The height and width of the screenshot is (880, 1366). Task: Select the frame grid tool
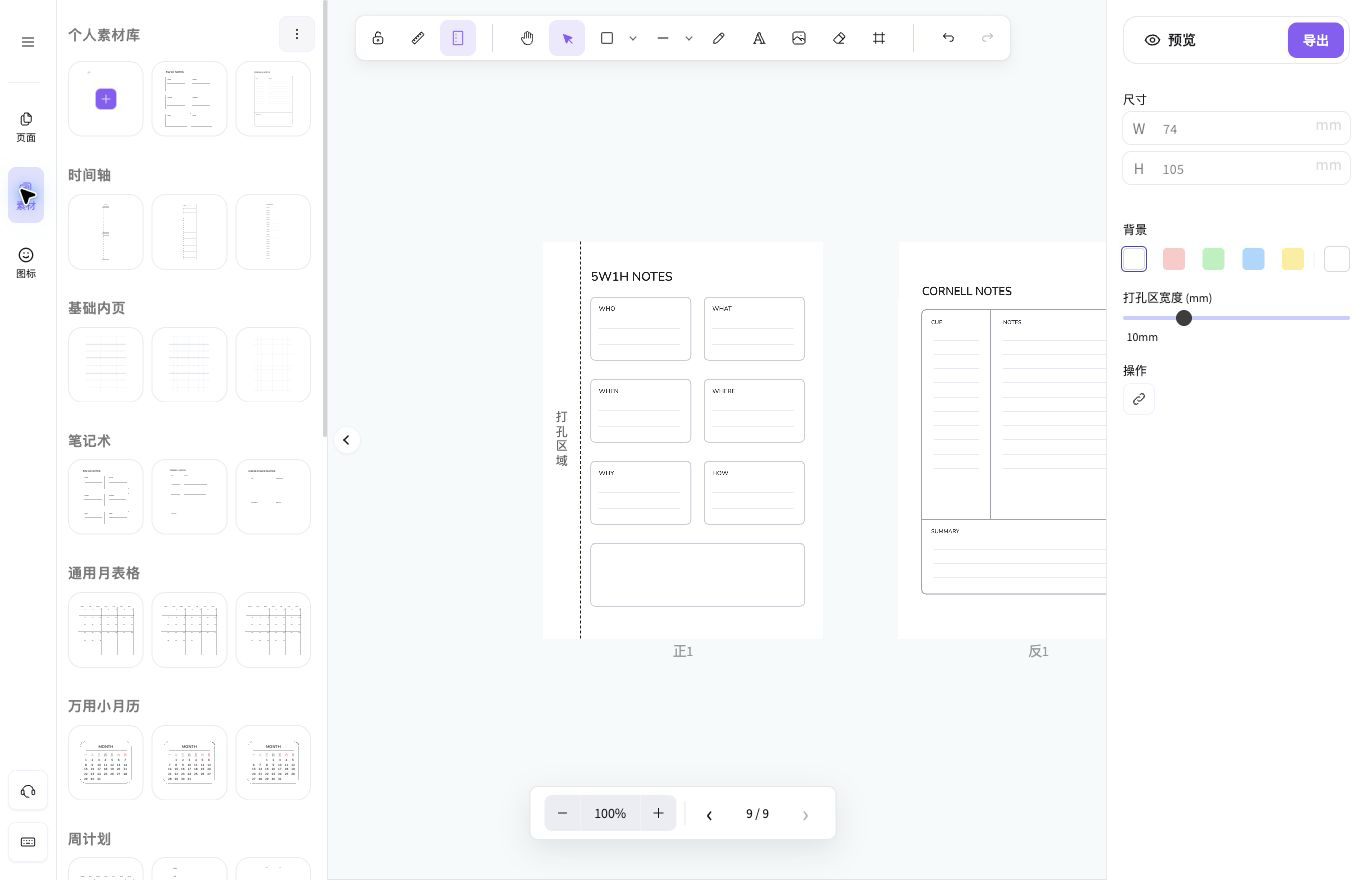(879, 38)
